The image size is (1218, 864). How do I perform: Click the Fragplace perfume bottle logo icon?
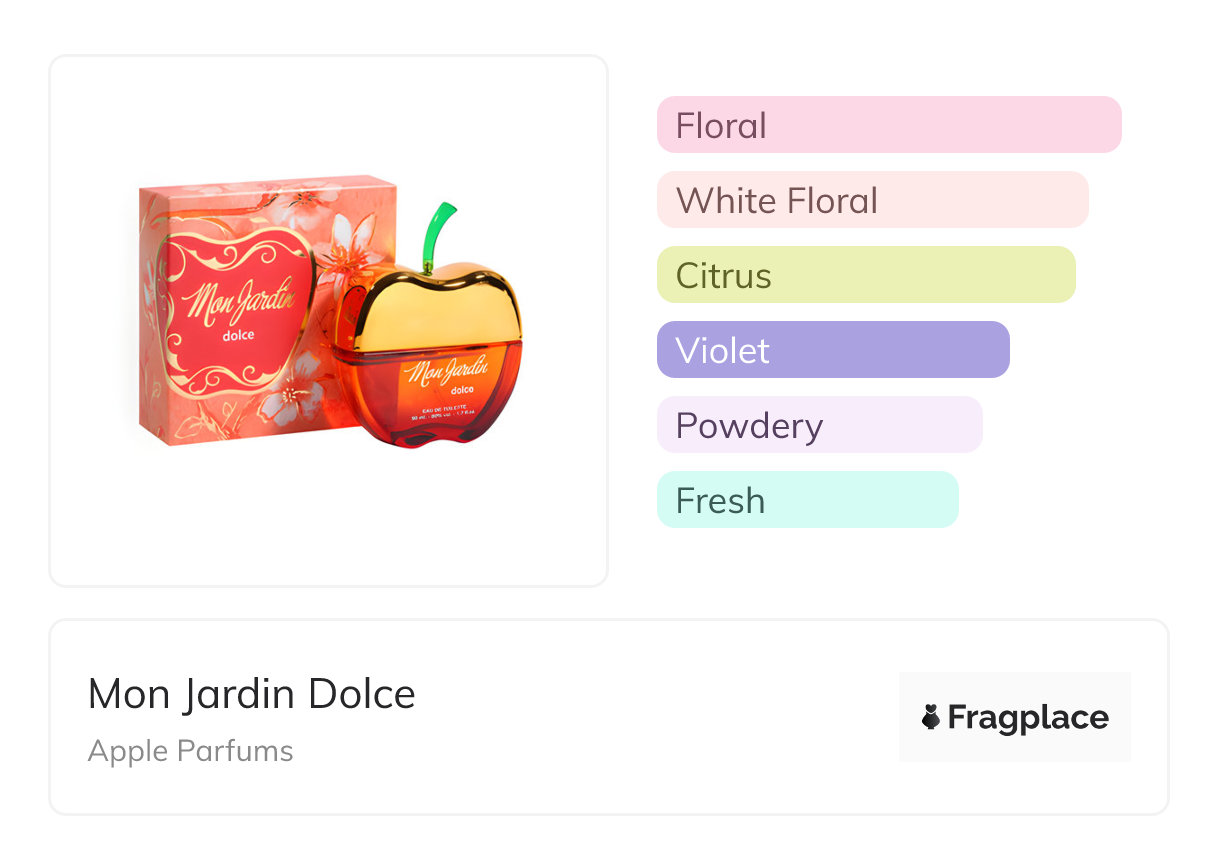(x=931, y=717)
